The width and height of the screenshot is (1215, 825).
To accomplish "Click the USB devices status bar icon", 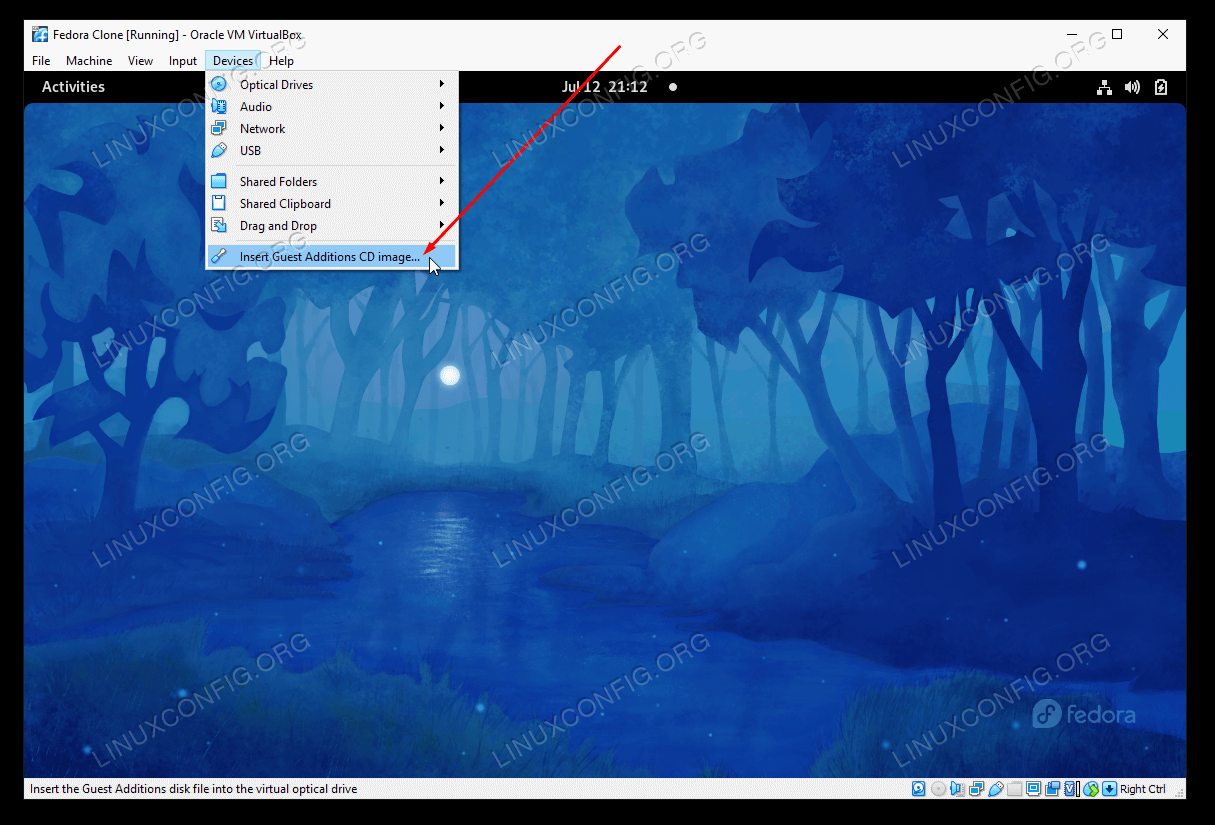I will [996, 789].
